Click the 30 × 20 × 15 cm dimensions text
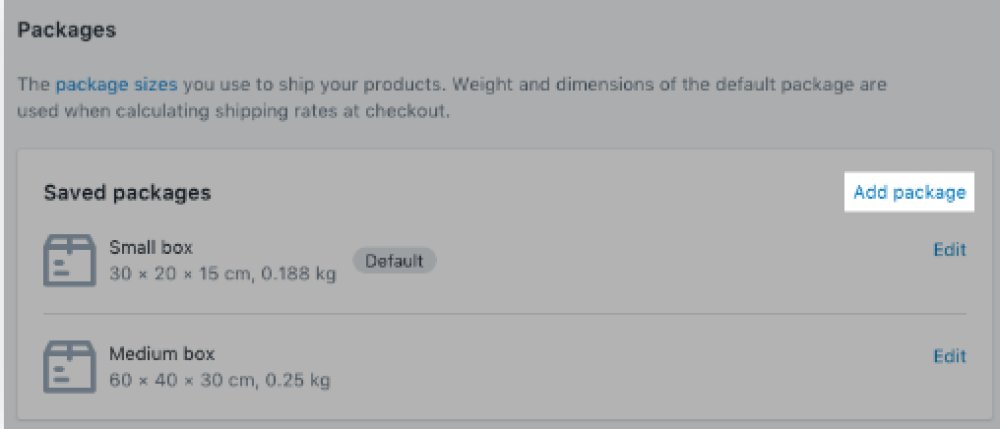Viewport: 1000px width, 429px height. (182, 275)
